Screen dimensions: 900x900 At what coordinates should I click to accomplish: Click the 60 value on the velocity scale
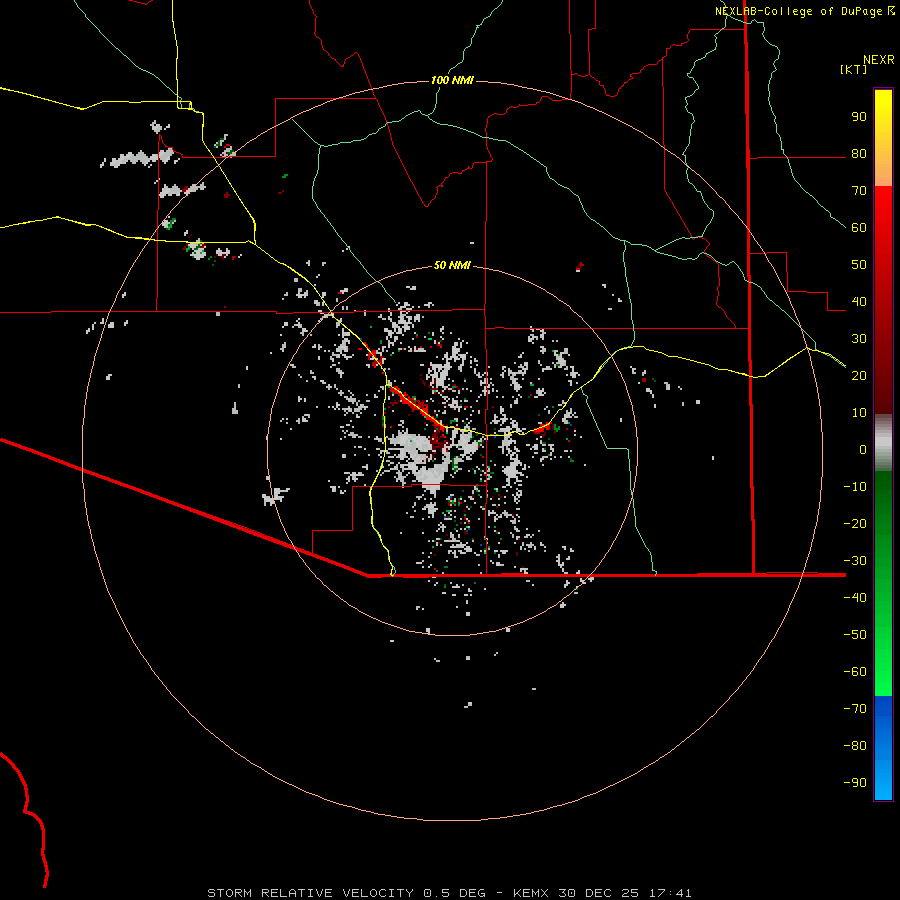(x=859, y=228)
